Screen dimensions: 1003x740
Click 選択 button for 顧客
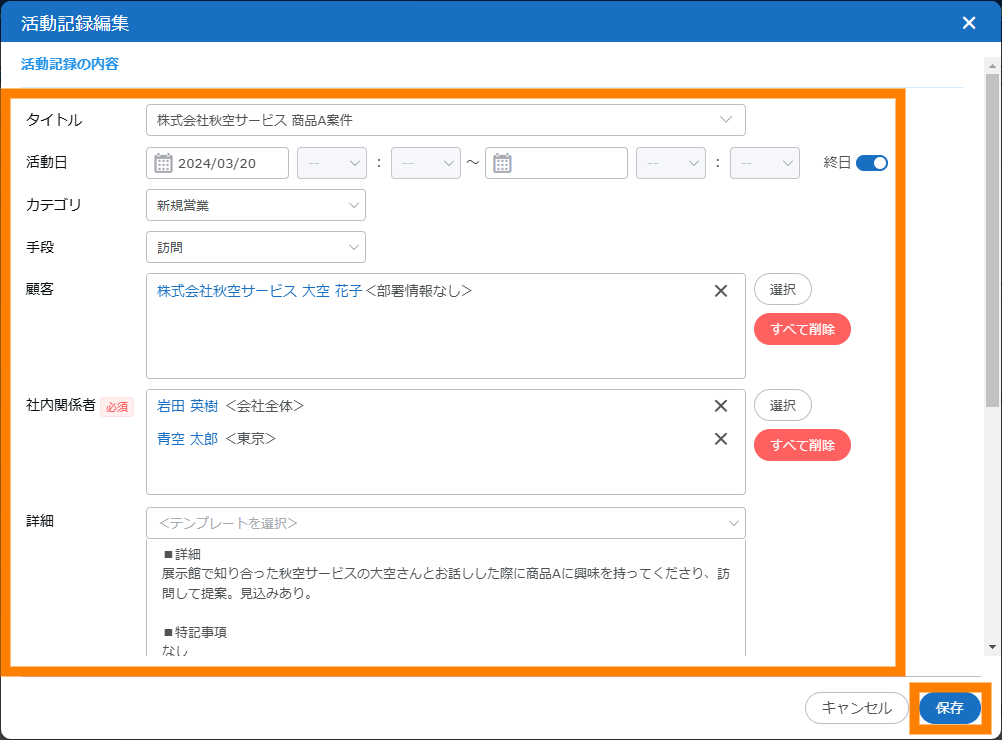(x=782, y=289)
